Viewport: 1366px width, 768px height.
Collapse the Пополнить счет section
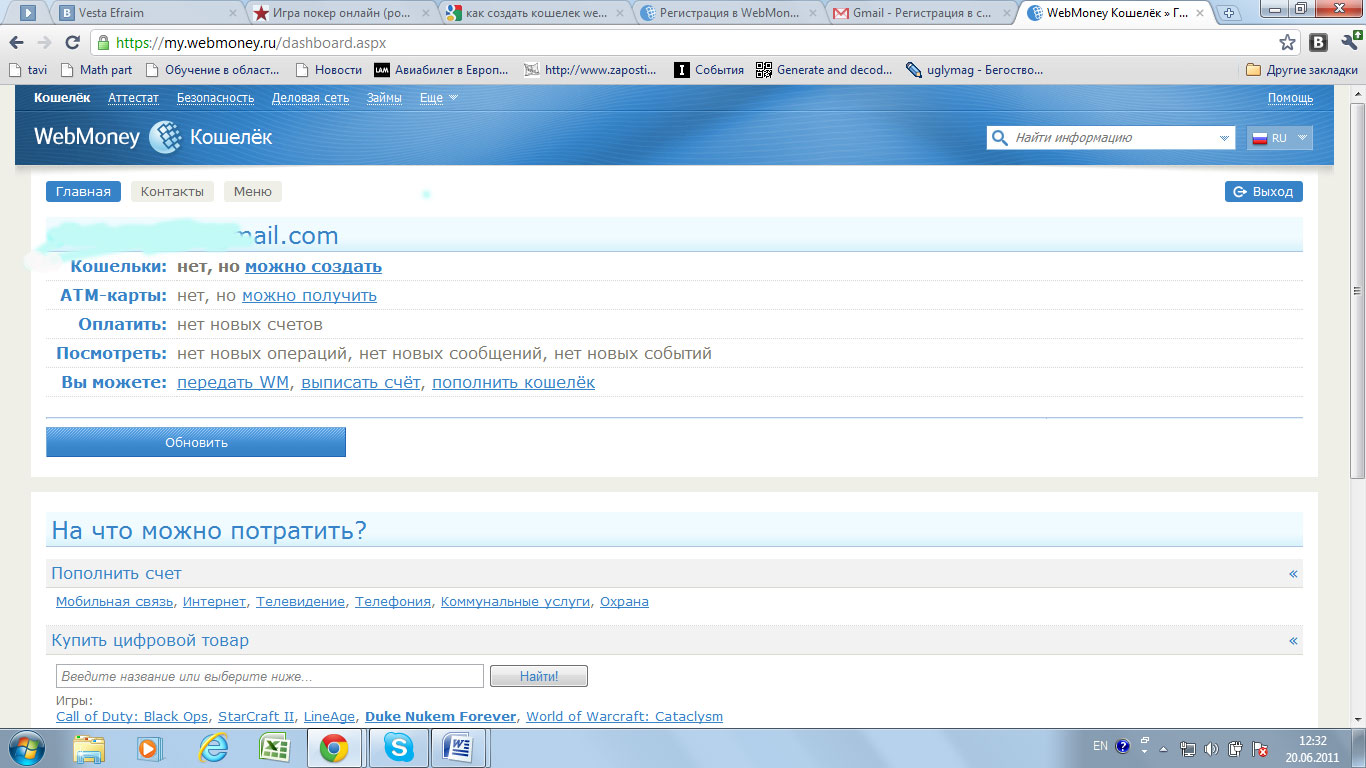coord(1293,574)
